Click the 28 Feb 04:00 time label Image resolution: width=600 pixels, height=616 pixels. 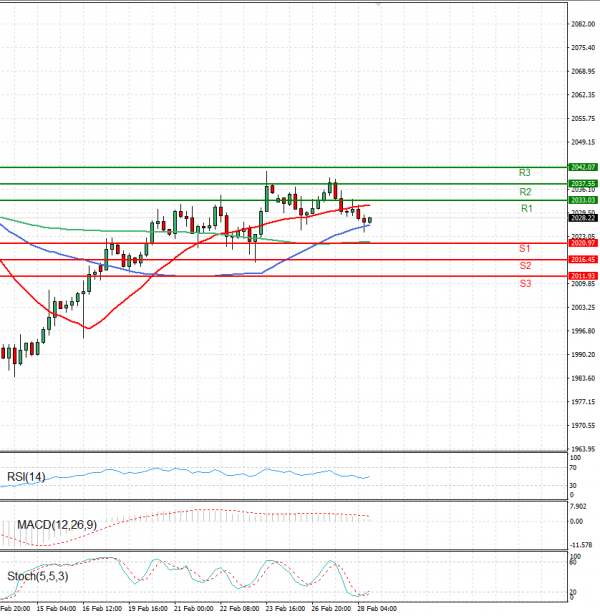377,609
